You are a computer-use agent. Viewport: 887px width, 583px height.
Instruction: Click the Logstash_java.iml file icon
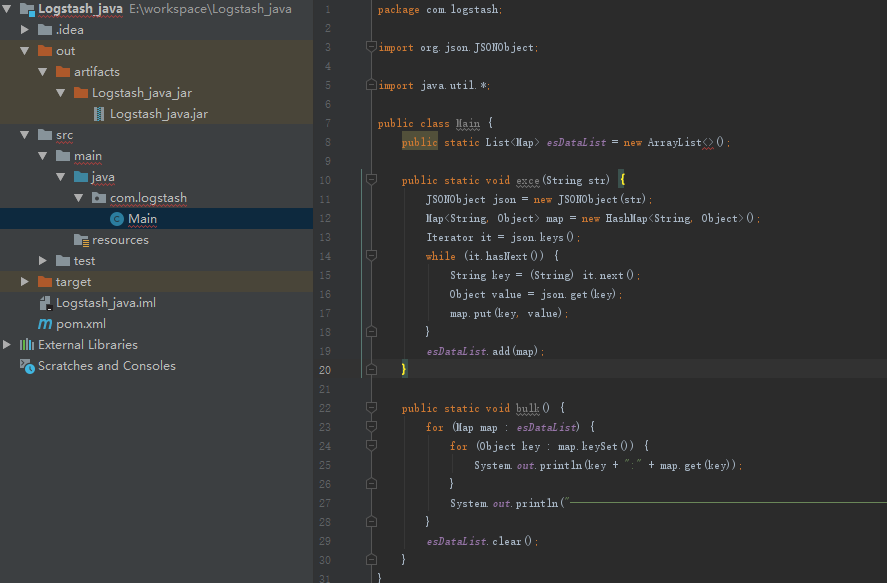coord(46,303)
